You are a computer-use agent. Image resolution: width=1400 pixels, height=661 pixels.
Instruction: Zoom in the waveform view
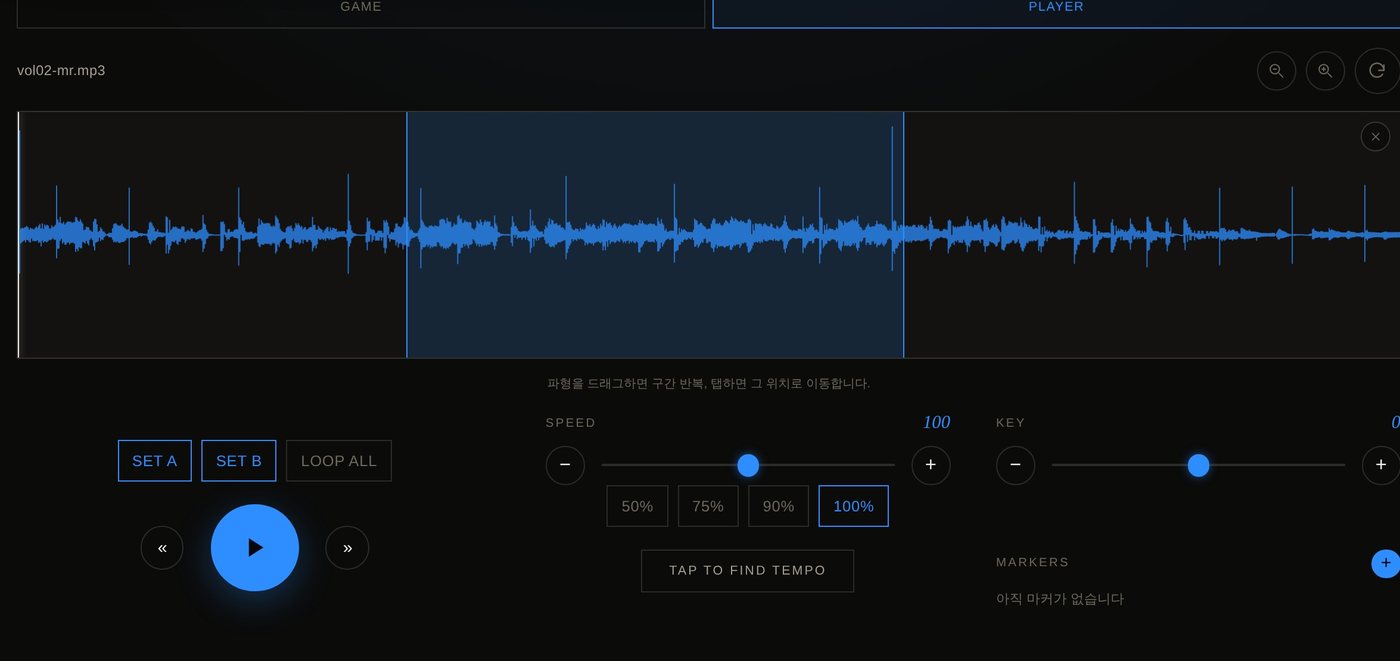pyautogui.click(x=1325, y=71)
